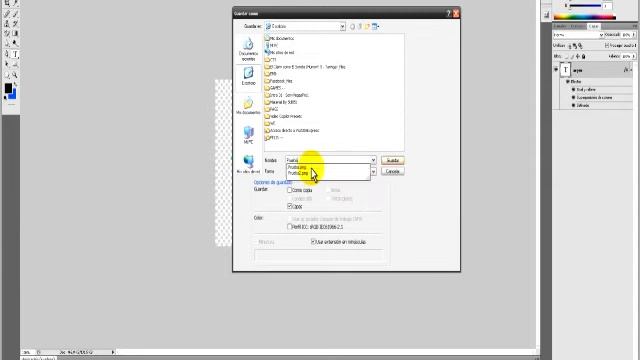The width and height of the screenshot is (640, 360).
Task: Click the lock position icon in Layers panel
Action: click(578, 56)
